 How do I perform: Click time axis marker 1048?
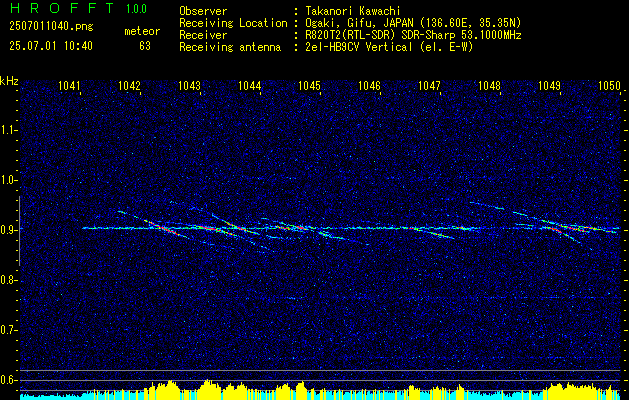click(489, 85)
